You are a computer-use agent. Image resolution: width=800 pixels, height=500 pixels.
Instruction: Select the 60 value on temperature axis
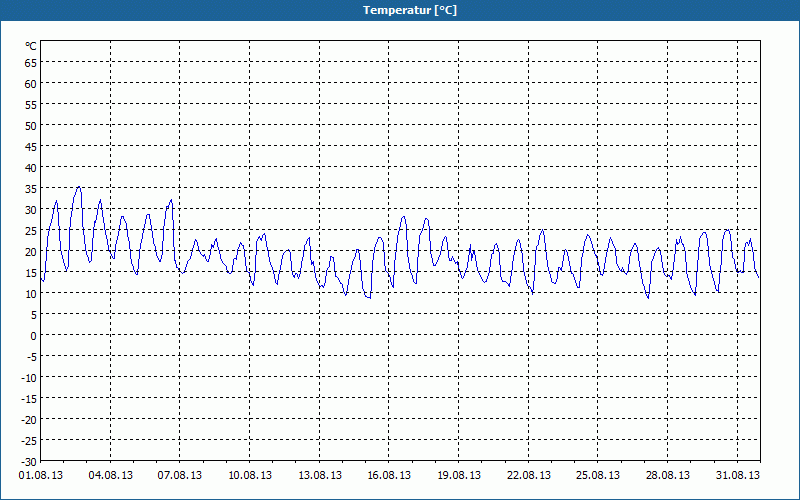pyautogui.click(x=31, y=84)
